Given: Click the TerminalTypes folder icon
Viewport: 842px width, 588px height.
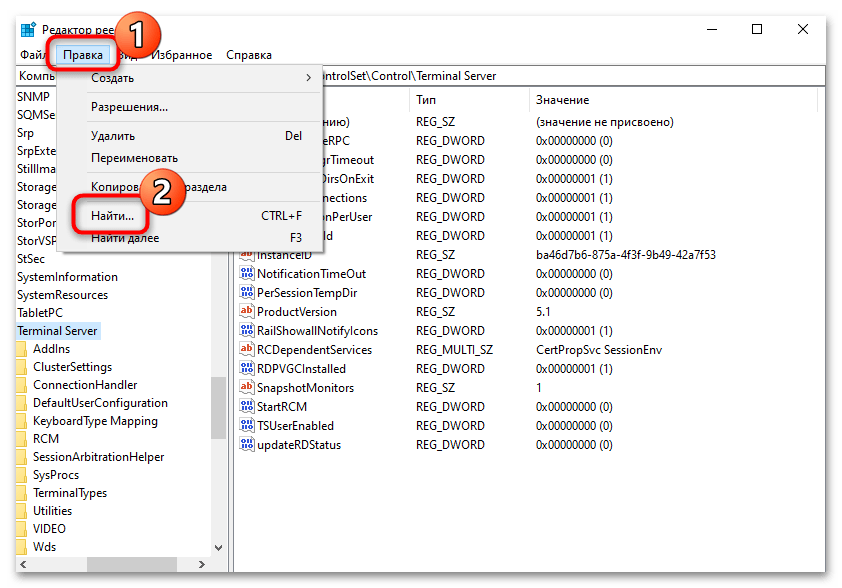Looking at the screenshot, I should (x=21, y=493).
